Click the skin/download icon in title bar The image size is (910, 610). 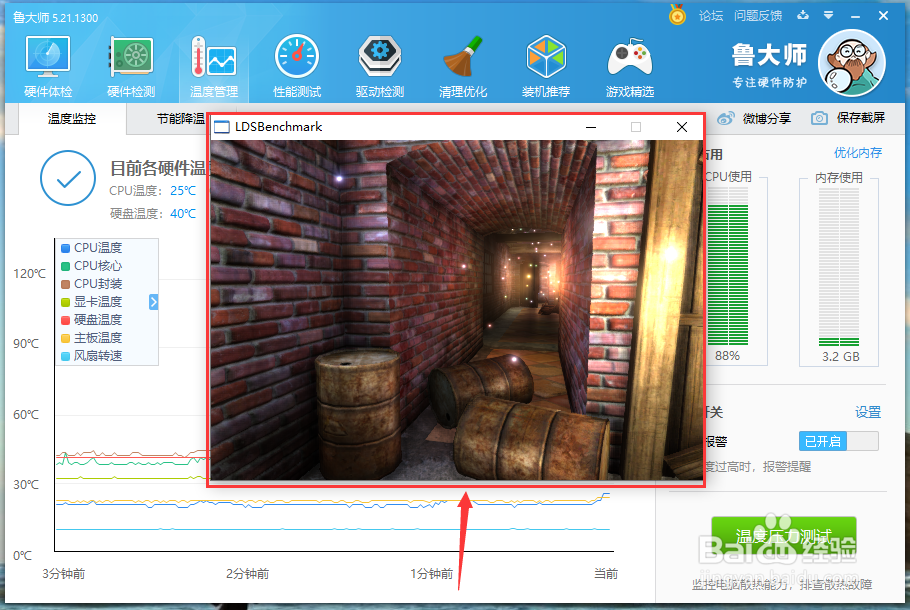tap(803, 16)
